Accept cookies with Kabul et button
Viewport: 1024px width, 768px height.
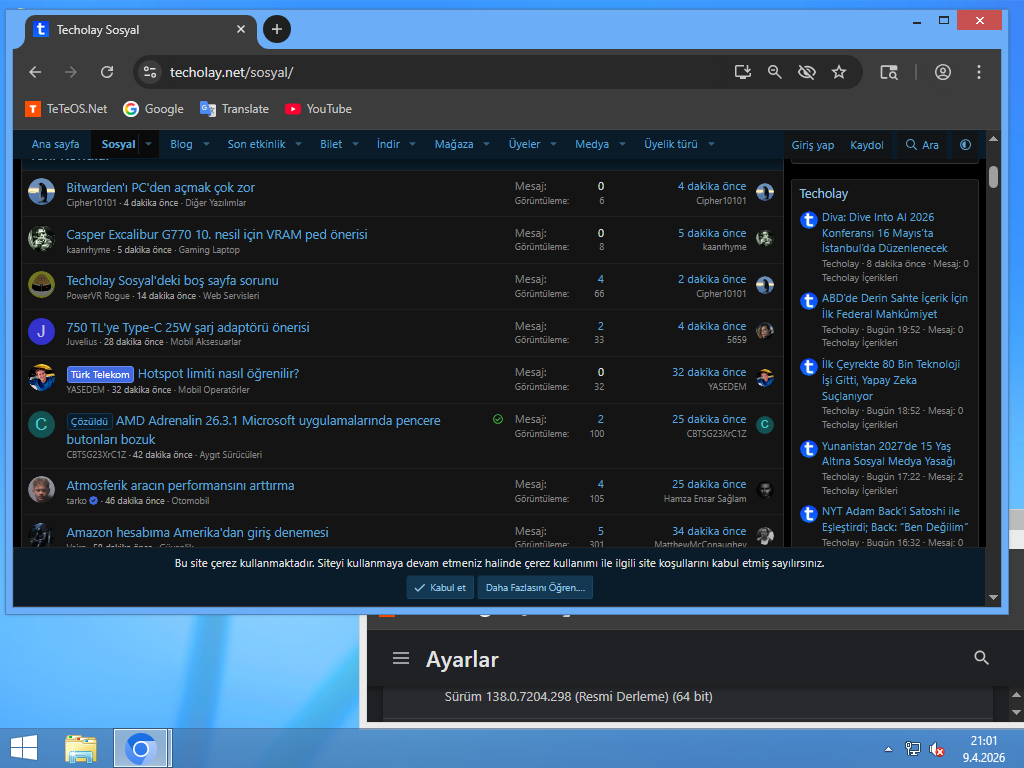point(440,588)
